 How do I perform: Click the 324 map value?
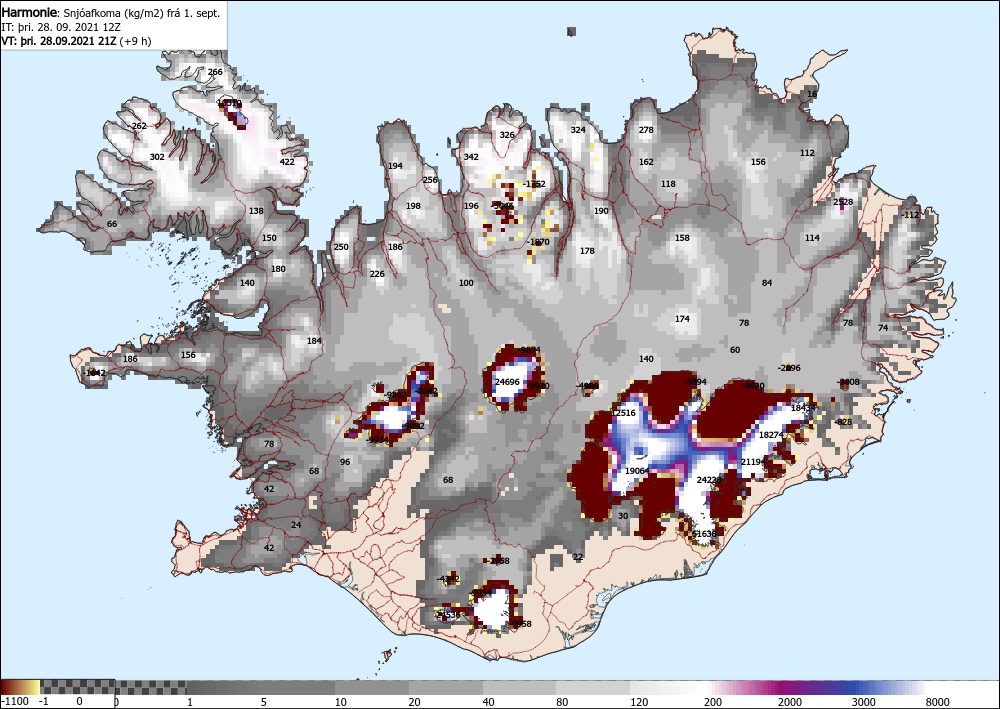(578, 130)
